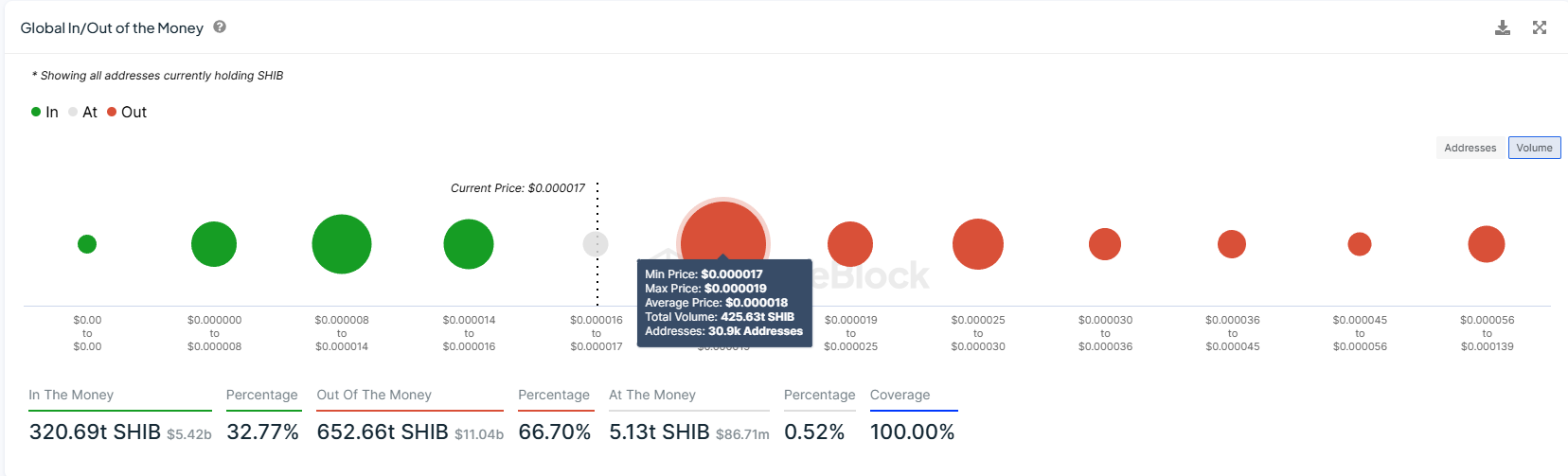
Task: Click the small green bubble at $0.00
Action: [x=87, y=244]
